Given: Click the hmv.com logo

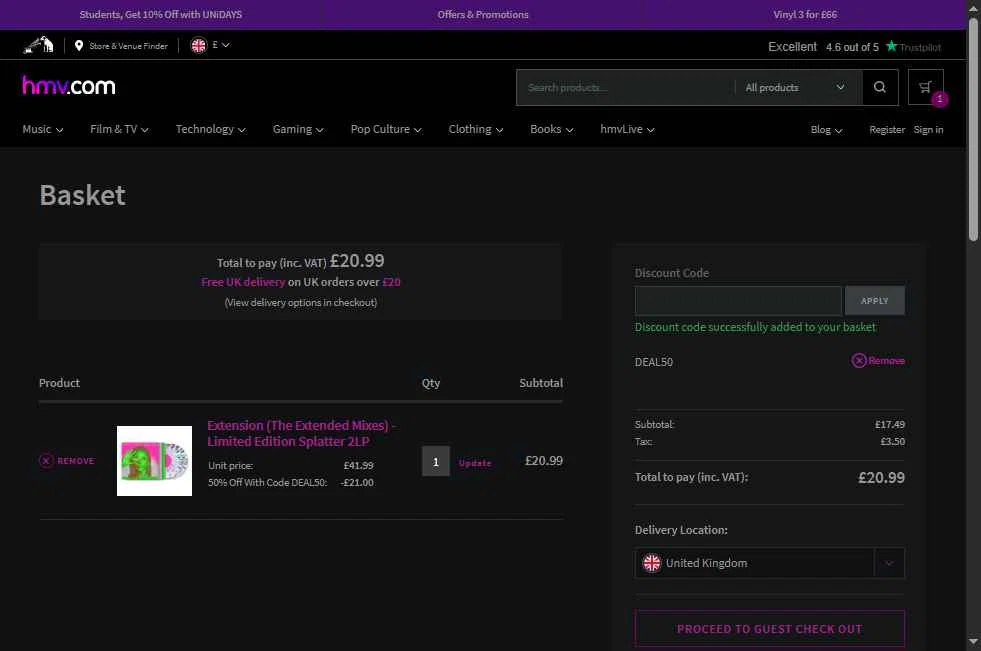Looking at the screenshot, I should pos(69,86).
